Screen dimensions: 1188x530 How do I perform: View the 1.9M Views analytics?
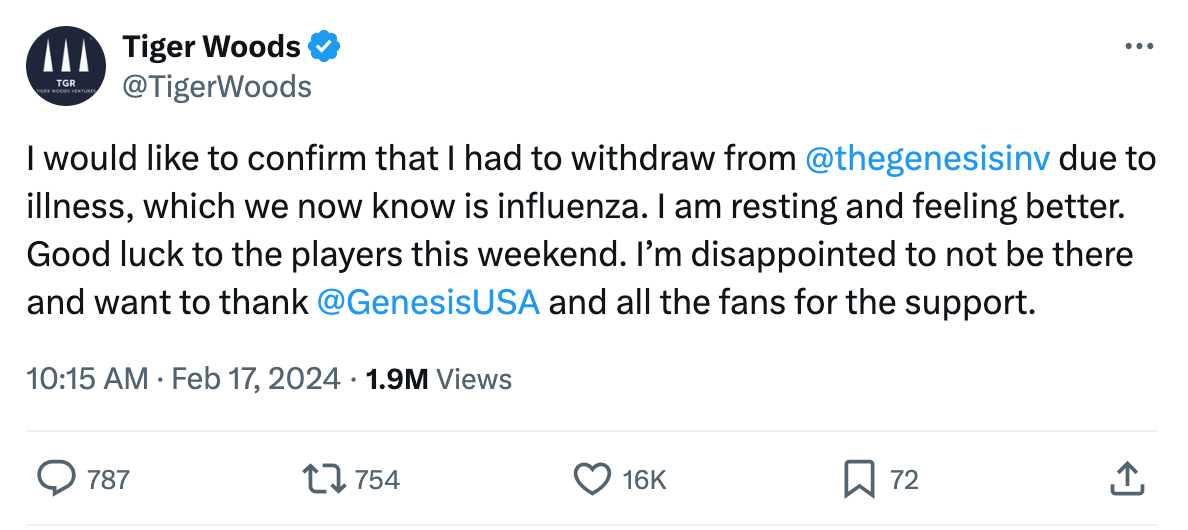pyautogui.click(x=439, y=379)
